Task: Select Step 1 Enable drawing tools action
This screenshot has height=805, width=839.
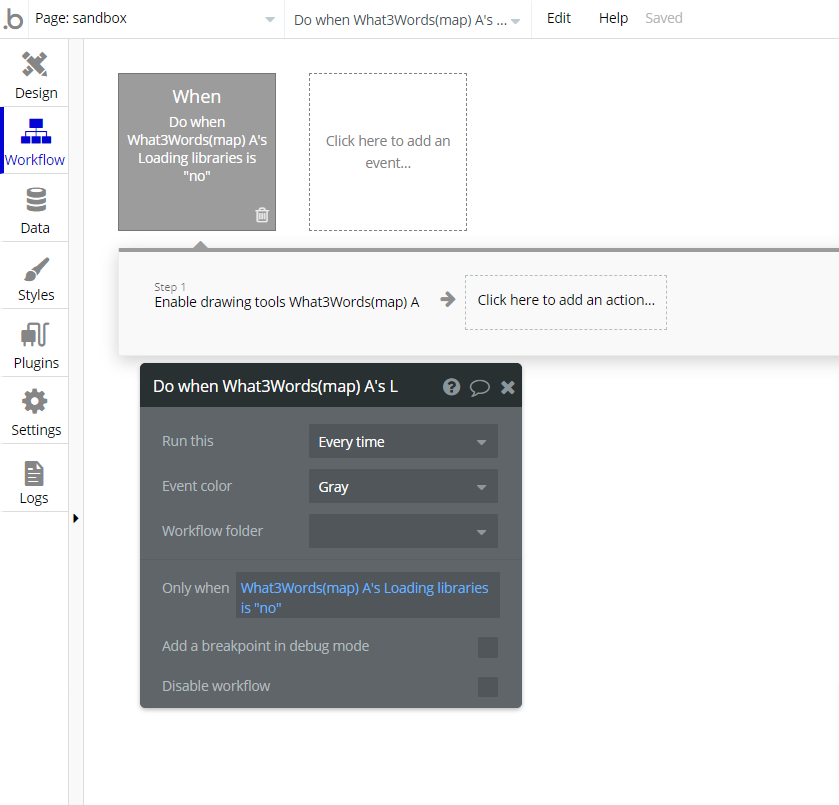Action: (x=287, y=296)
